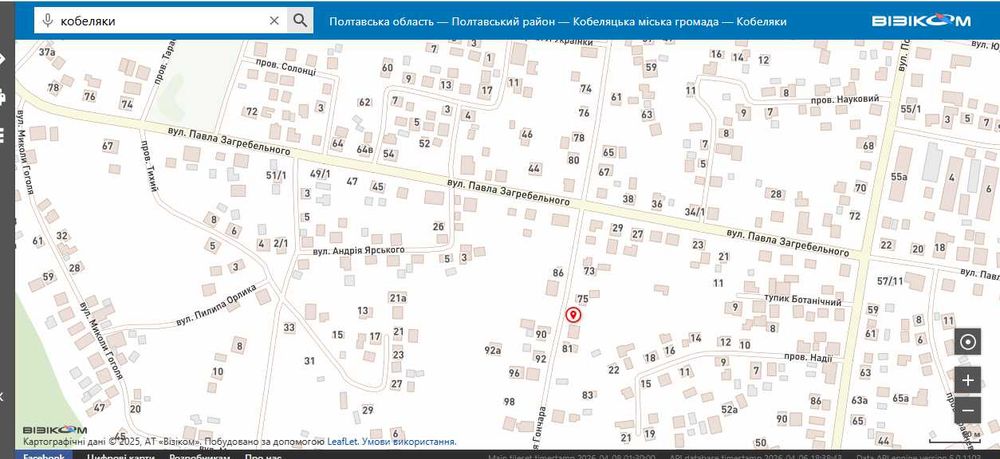Open the Розробникам bottom menu item
This screenshot has width=1000, height=459.
(x=199, y=455)
